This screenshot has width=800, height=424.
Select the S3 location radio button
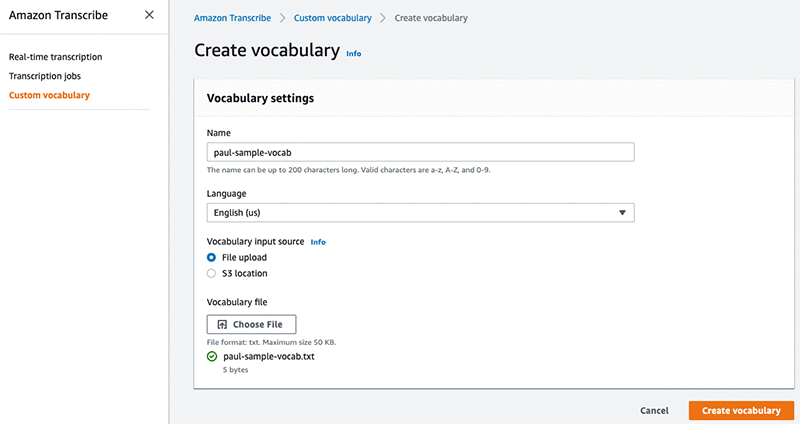point(211,273)
